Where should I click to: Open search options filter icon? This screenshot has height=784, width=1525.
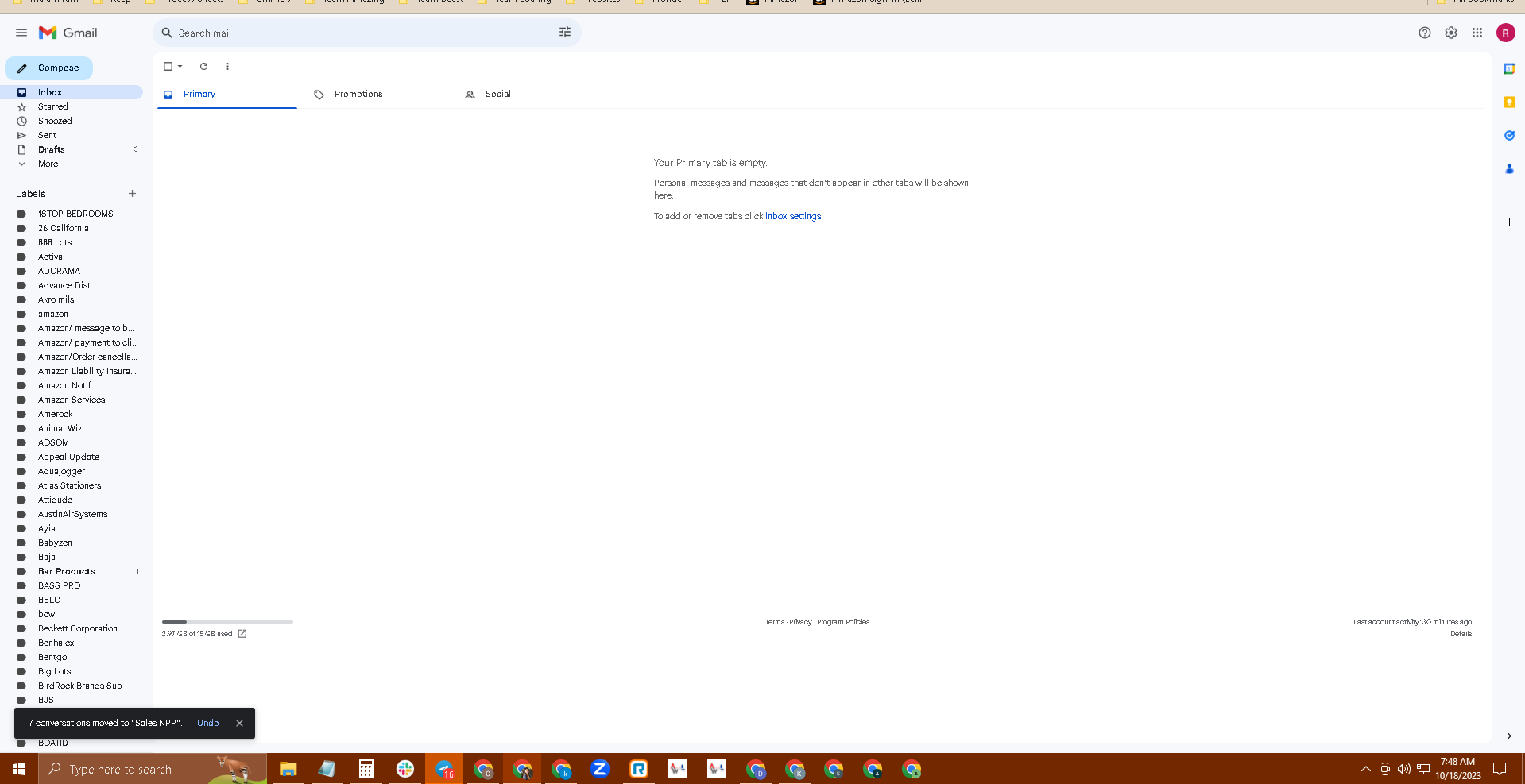click(x=565, y=33)
